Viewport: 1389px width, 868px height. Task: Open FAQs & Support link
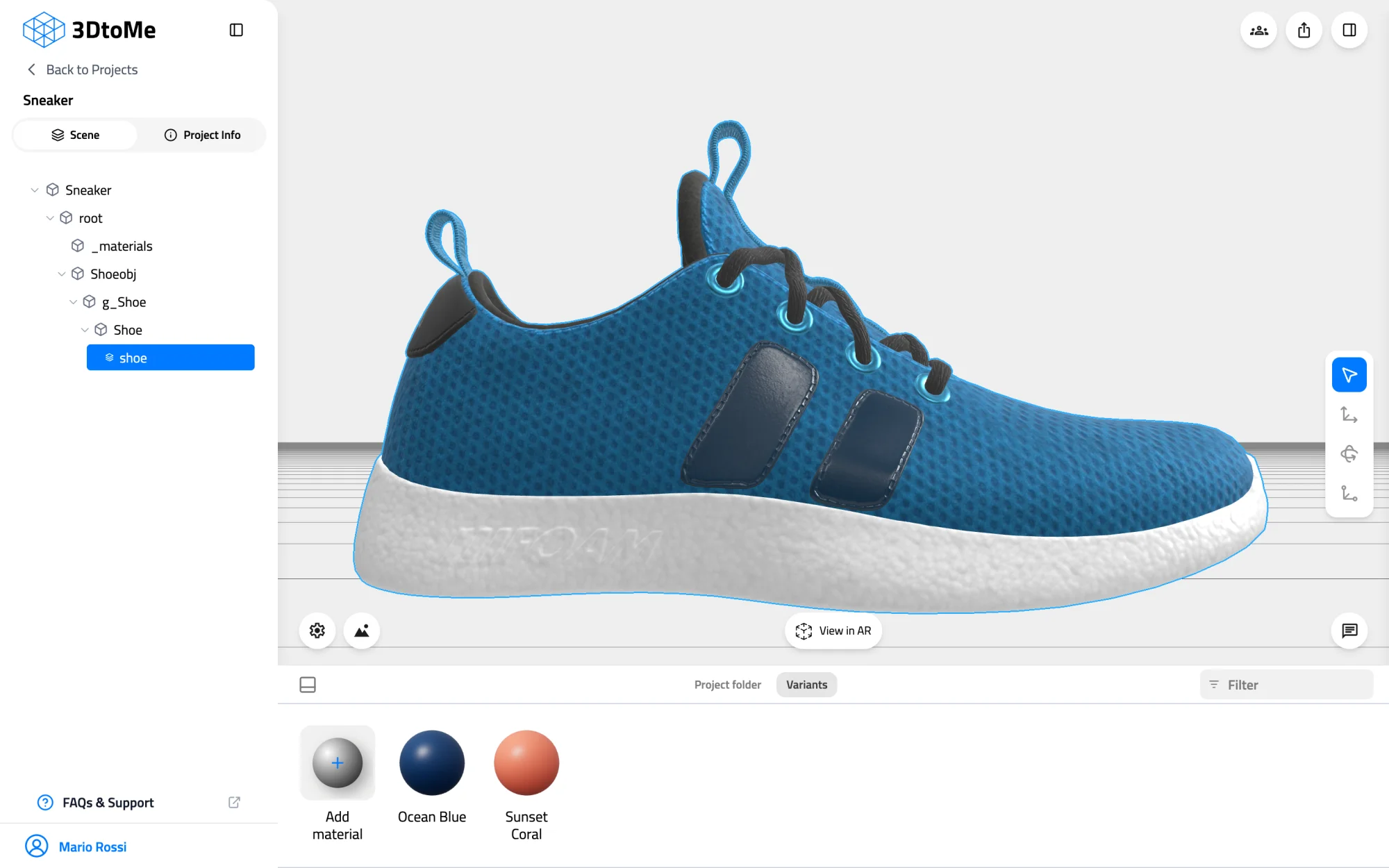point(108,803)
